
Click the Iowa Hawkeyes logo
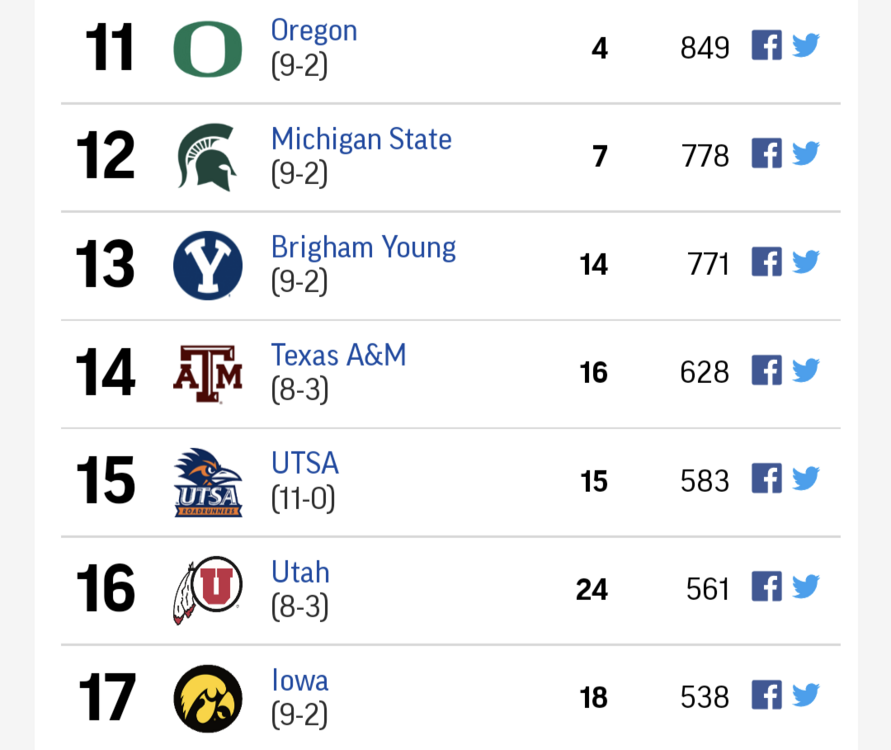pyautogui.click(x=208, y=699)
